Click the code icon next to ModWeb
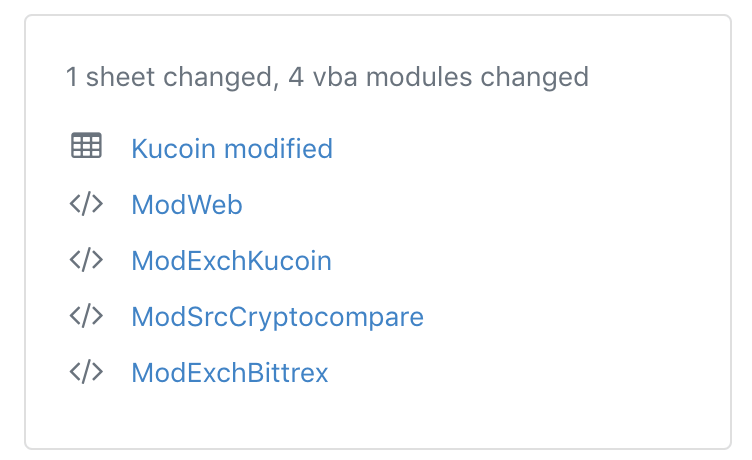Image resolution: width=752 pixels, height=460 pixels. [86, 204]
